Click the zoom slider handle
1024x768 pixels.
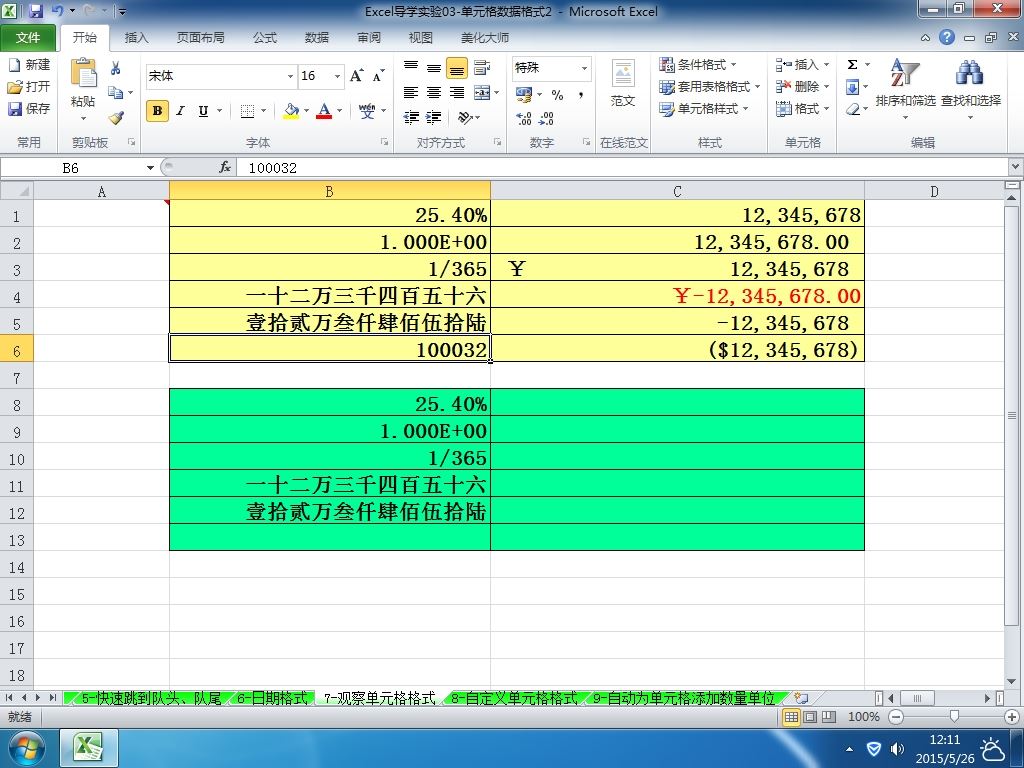[x=954, y=716]
